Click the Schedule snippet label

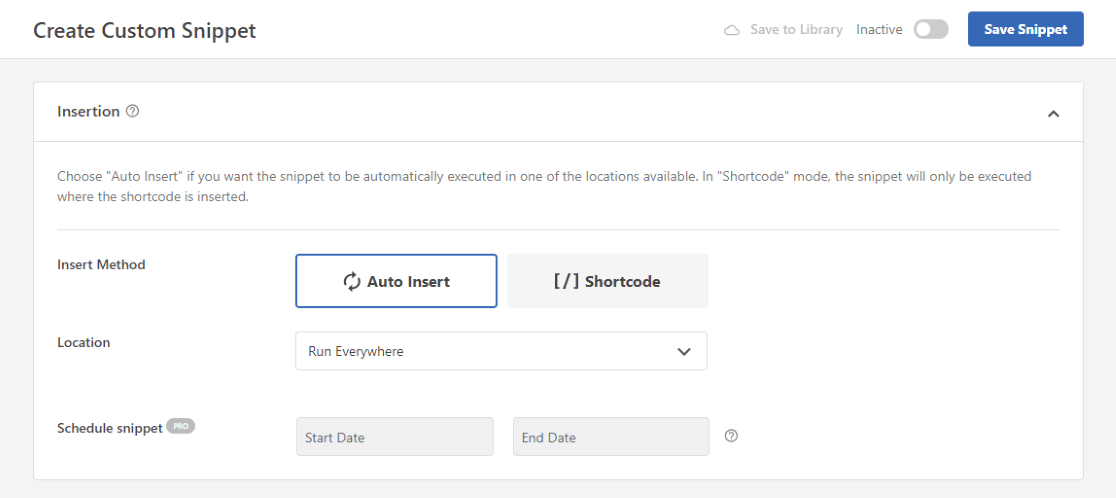[x=110, y=429]
